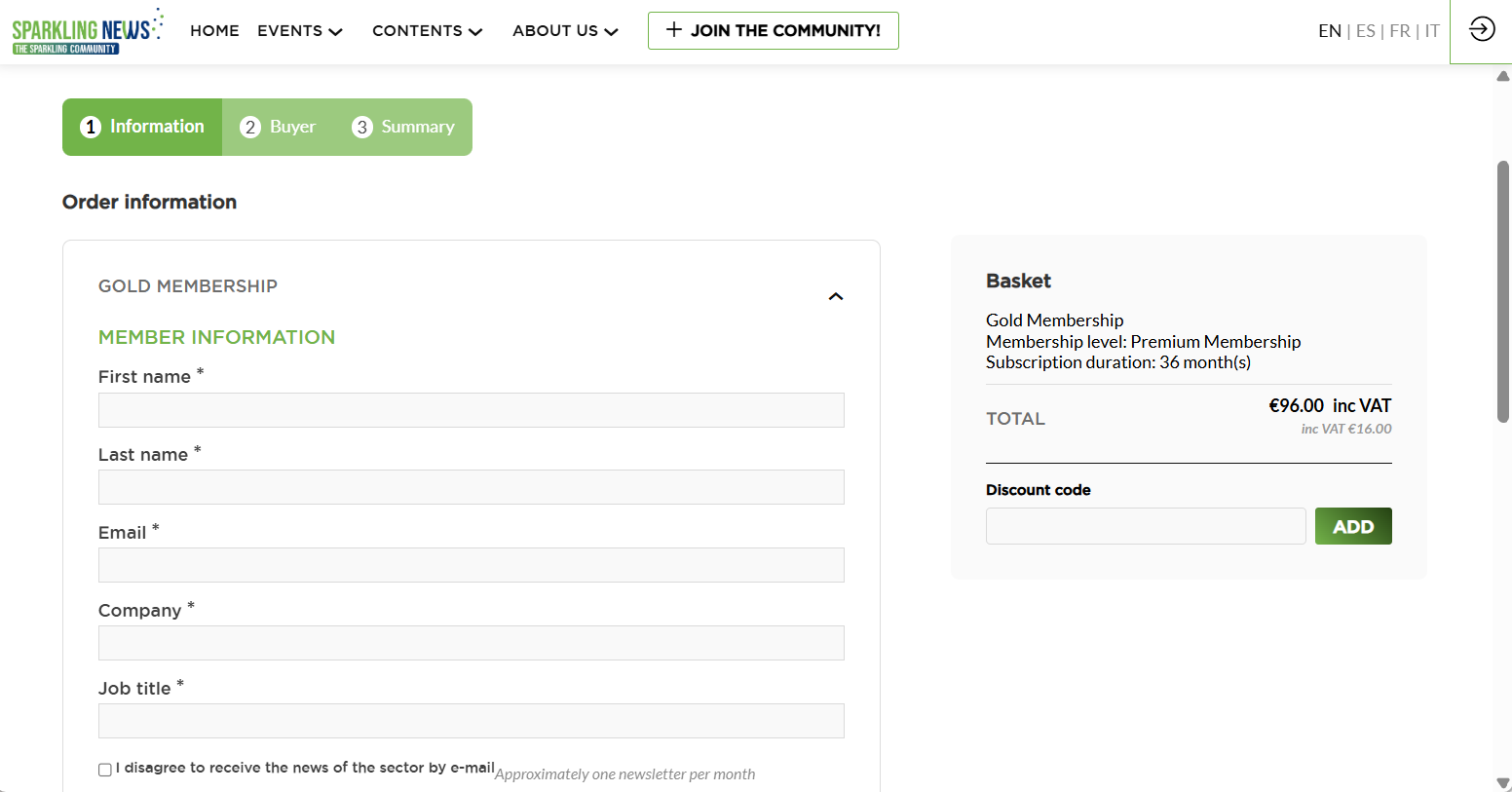This screenshot has height=792, width=1512.
Task: Click the page vertical scrollbar thumb
Action: click(x=1503, y=292)
